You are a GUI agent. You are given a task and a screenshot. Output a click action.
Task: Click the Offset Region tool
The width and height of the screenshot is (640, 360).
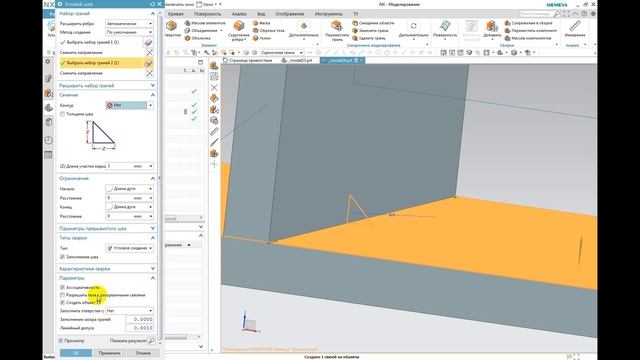coord(373,23)
